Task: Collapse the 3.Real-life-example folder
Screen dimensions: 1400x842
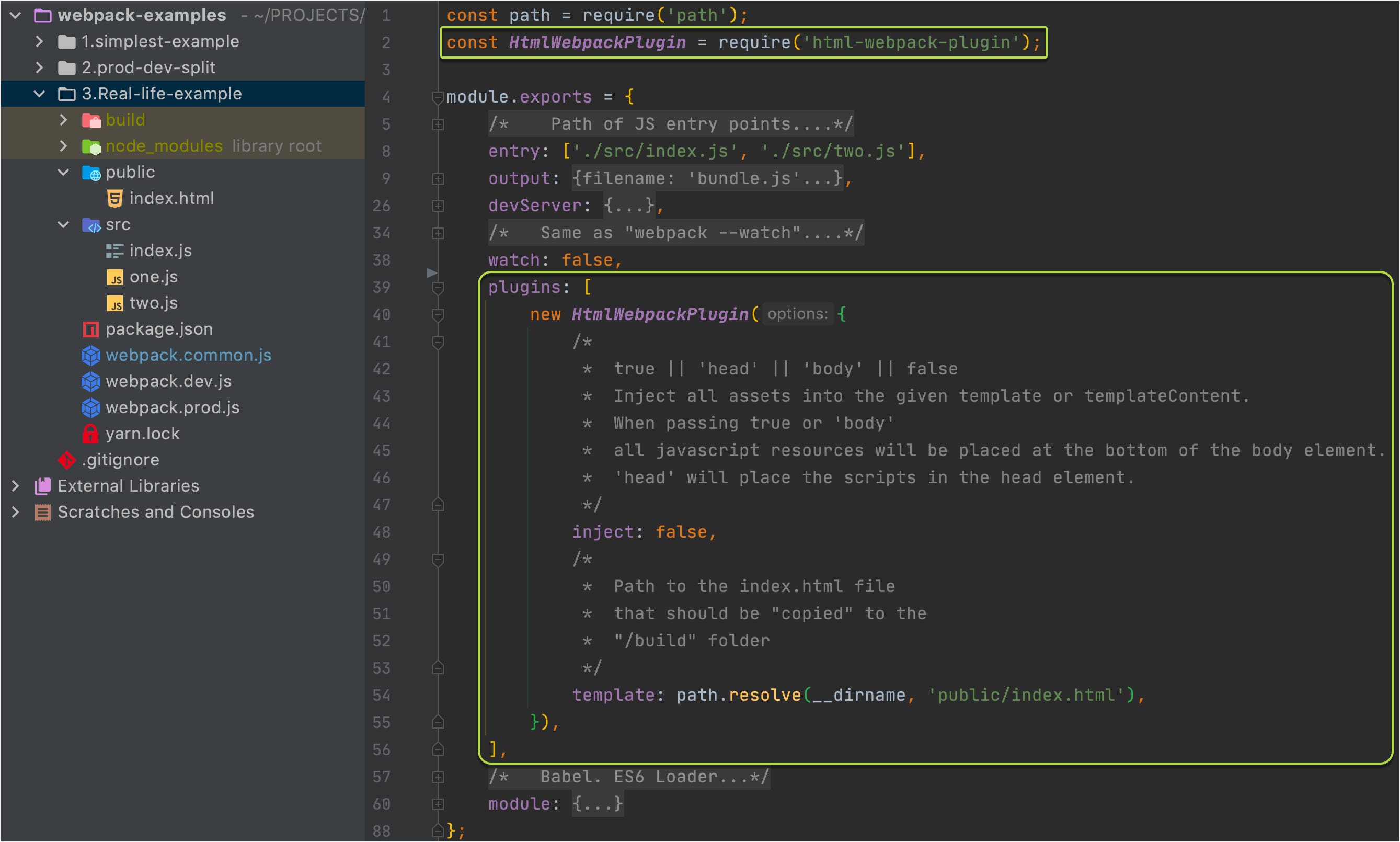Action: point(39,94)
